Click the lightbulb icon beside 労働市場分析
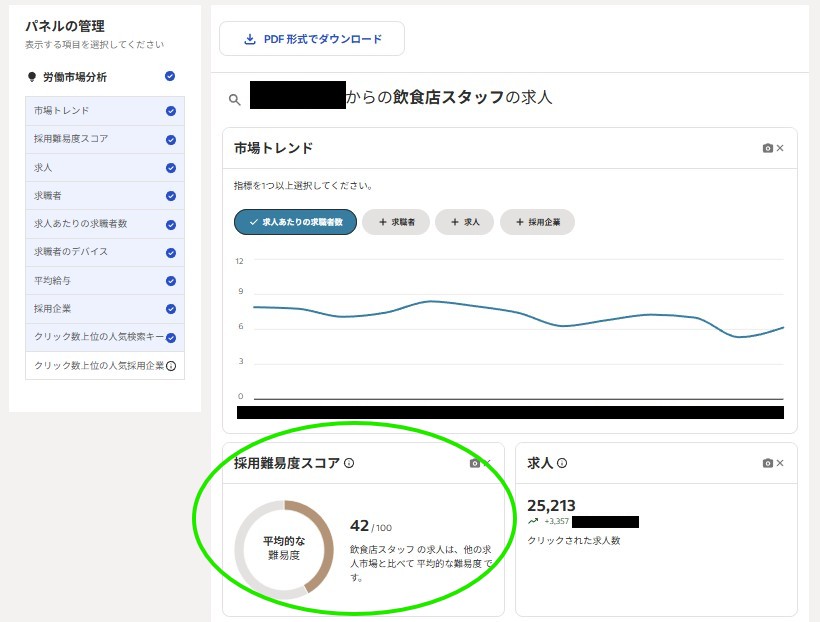This screenshot has width=820, height=622. point(31,77)
